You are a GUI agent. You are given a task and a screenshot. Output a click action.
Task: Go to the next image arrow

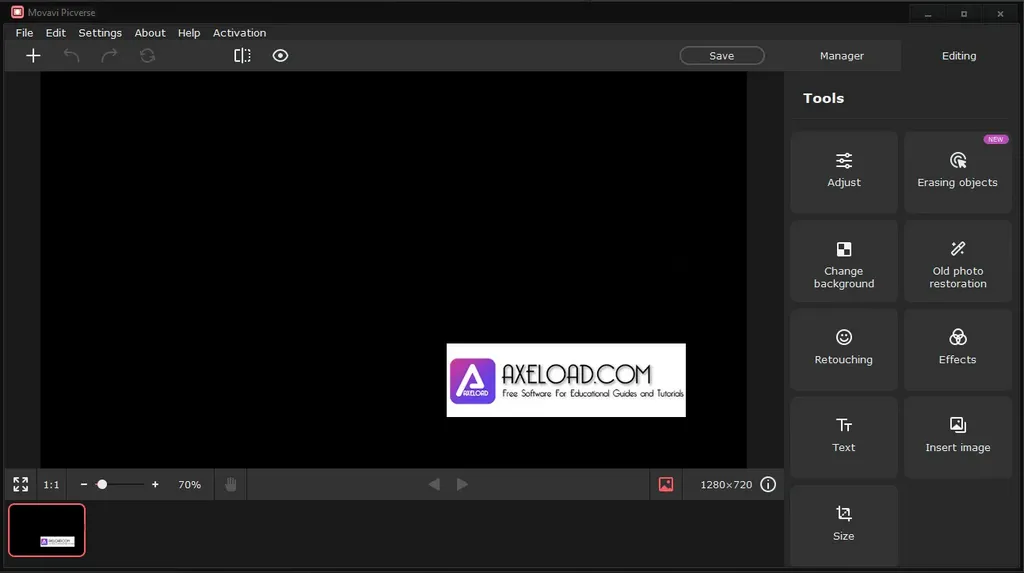(462, 484)
